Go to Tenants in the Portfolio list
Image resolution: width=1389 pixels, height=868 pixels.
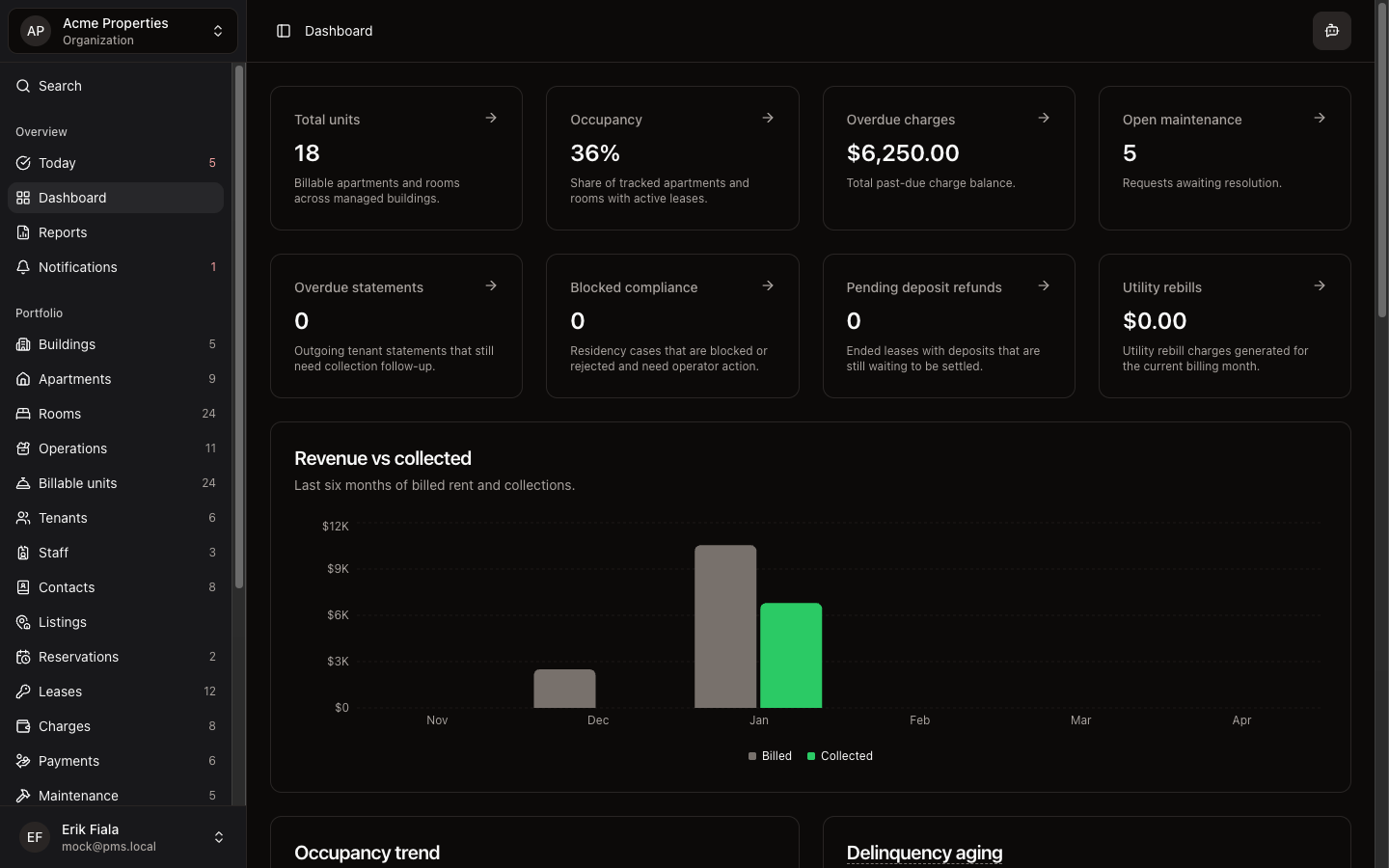click(63, 518)
